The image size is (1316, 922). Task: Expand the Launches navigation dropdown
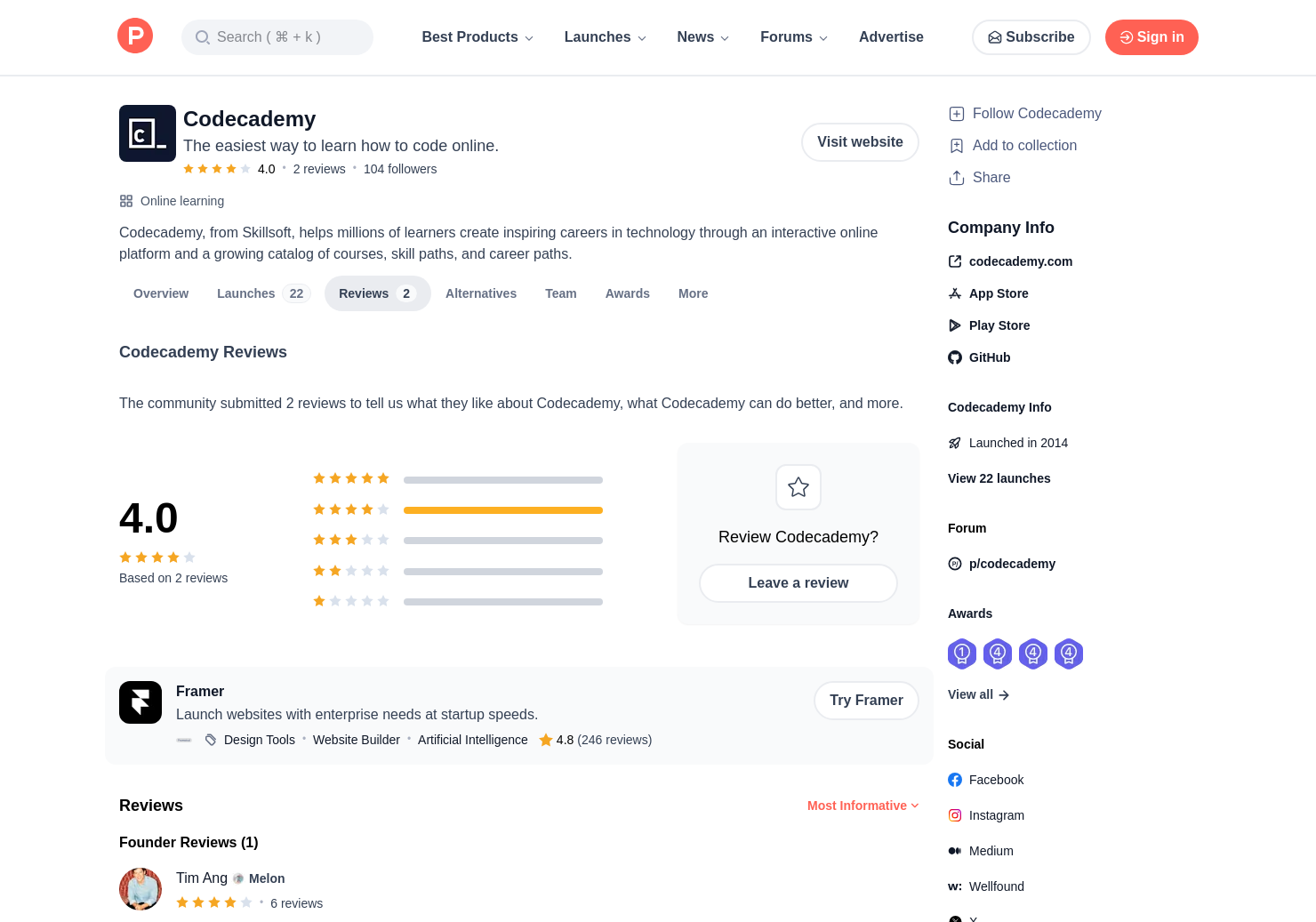click(606, 37)
